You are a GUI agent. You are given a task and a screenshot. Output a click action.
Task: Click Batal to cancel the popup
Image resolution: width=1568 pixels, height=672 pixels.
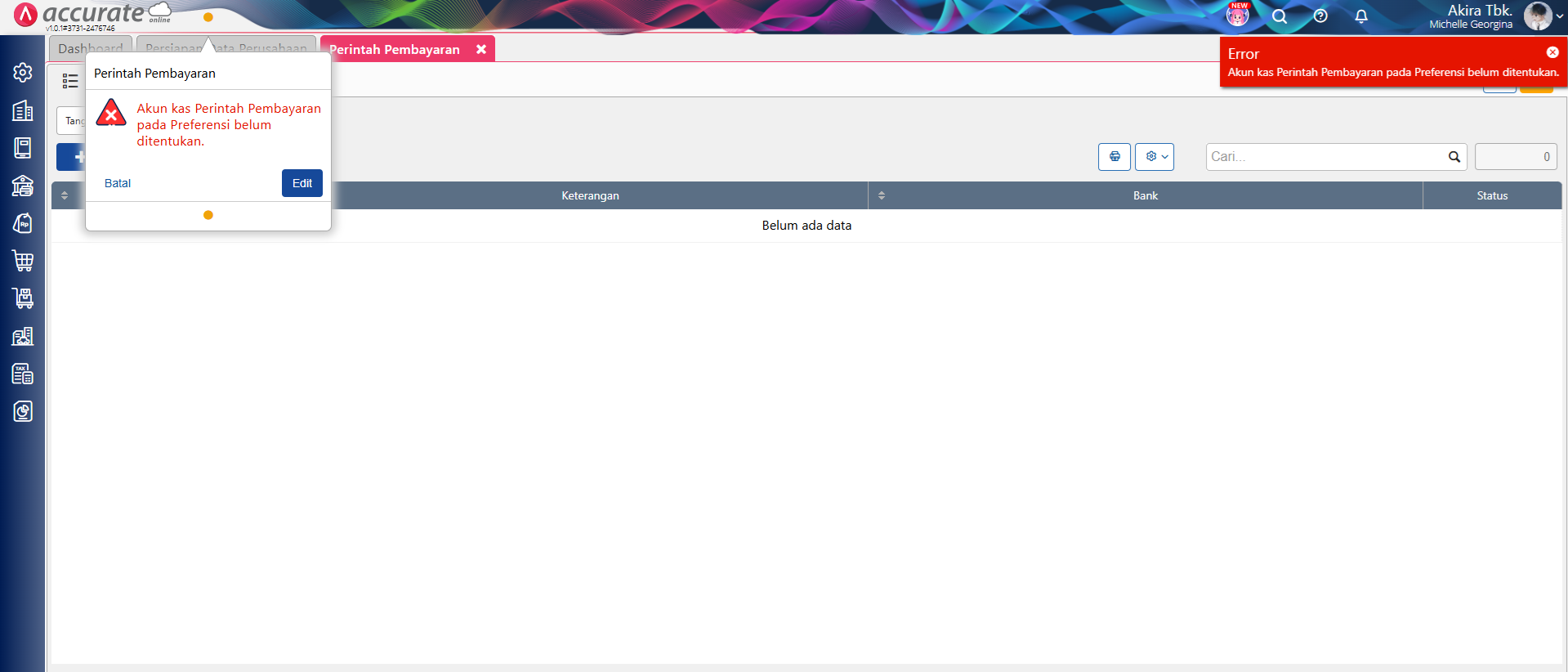click(x=118, y=183)
